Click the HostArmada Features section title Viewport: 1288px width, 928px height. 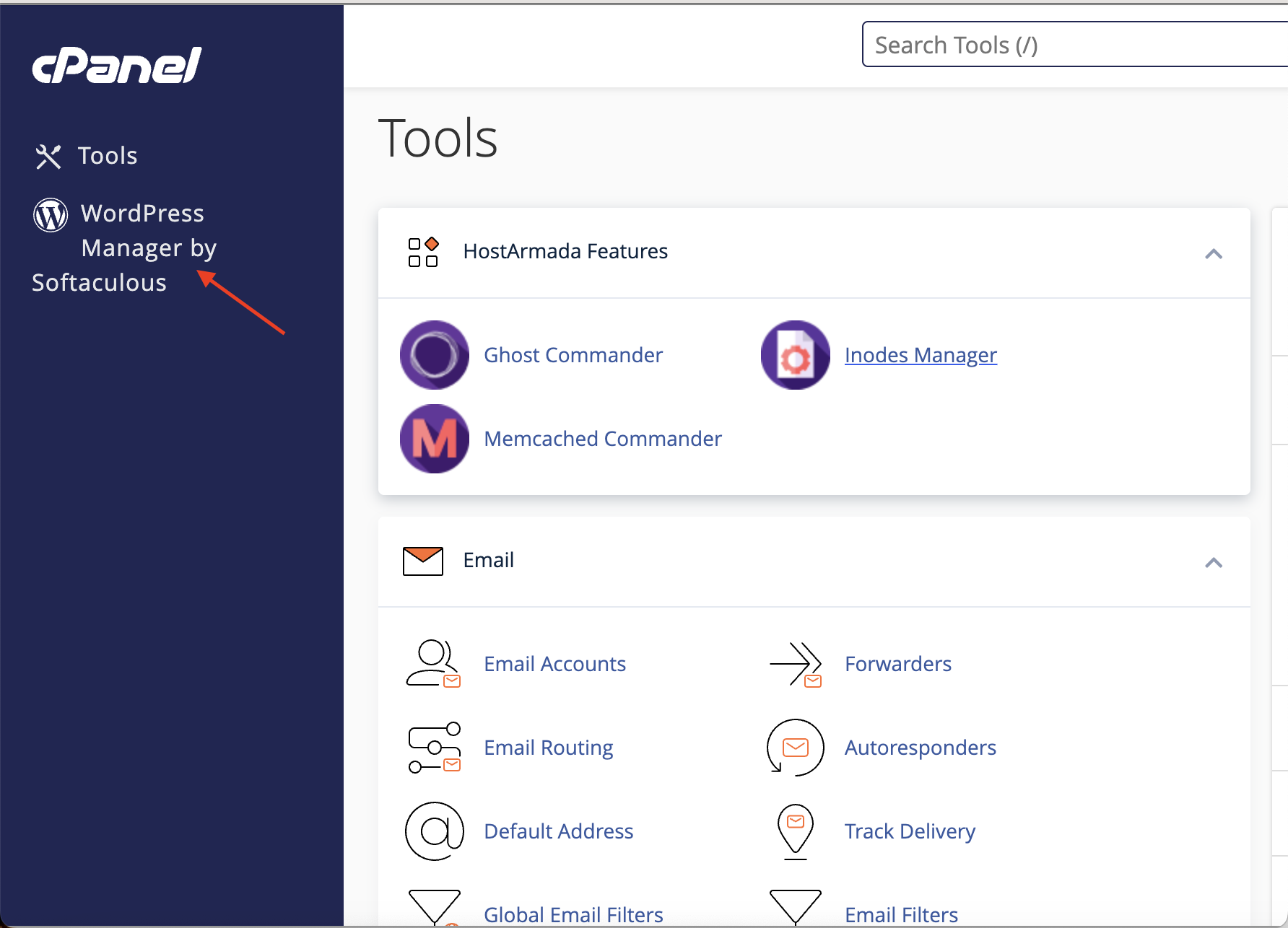[565, 251]
